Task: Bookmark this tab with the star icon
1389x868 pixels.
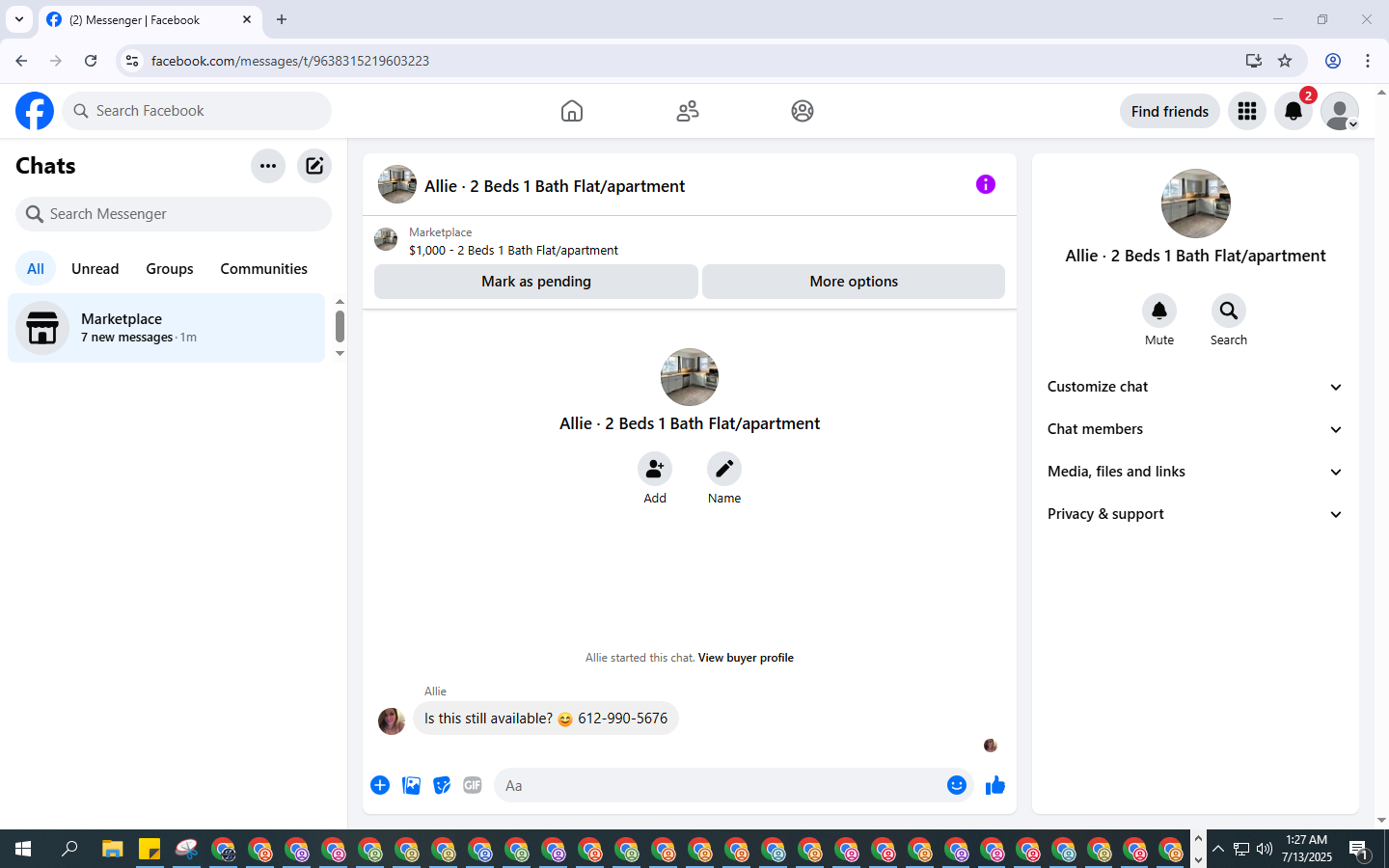Action: (x=1285, y=61)
